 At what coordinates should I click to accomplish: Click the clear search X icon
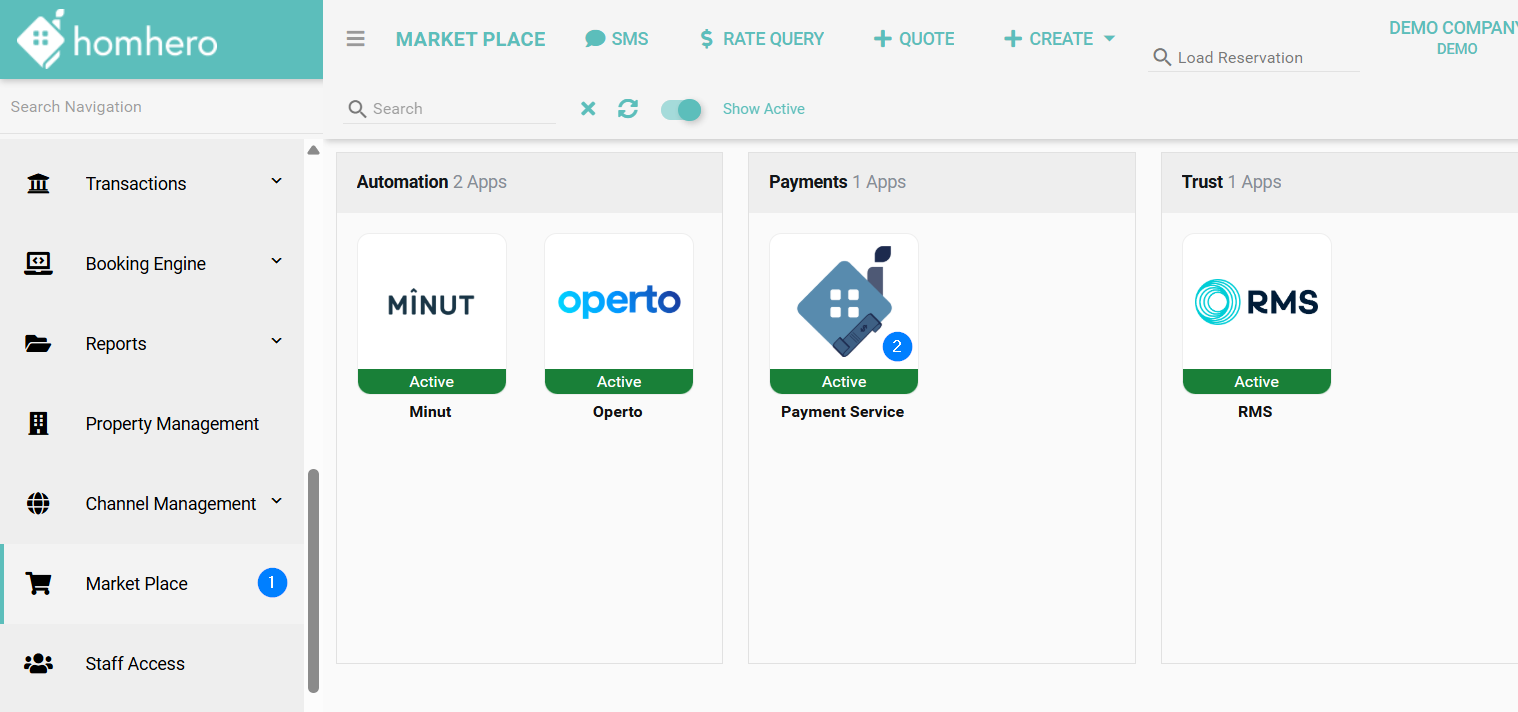click(588, 109)
